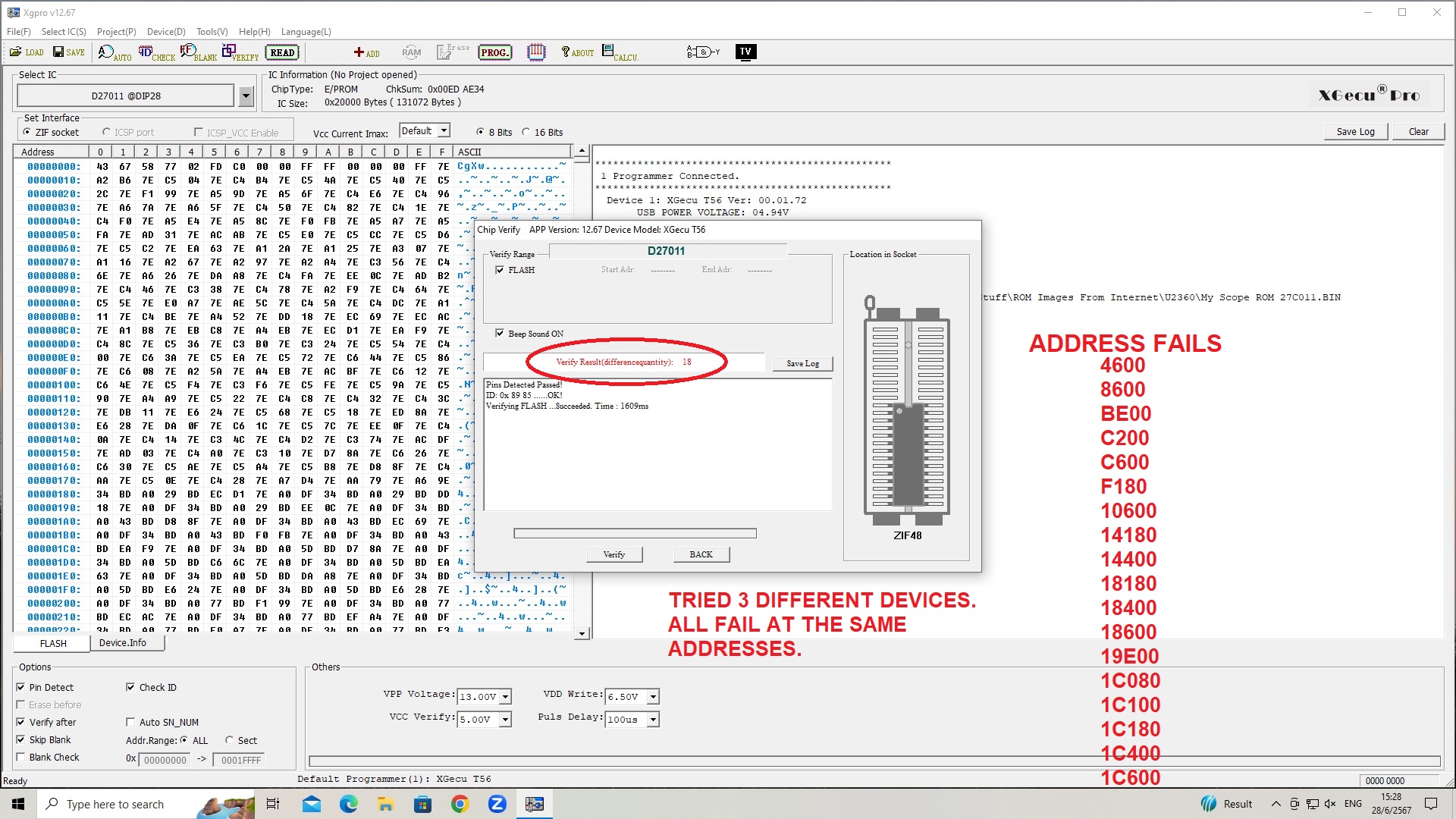Open the Tools(V) menu

212,32
